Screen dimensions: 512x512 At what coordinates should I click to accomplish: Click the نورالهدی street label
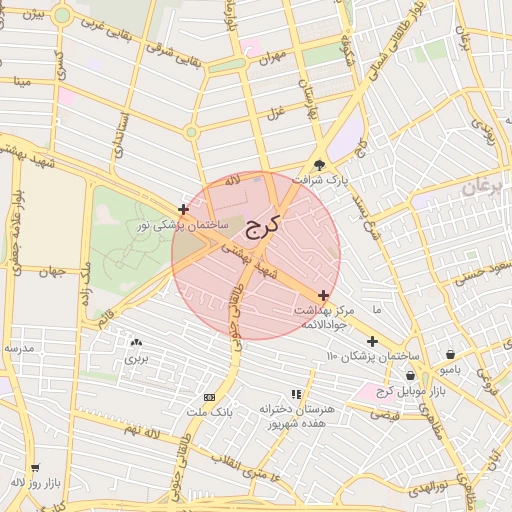point(428,489)
